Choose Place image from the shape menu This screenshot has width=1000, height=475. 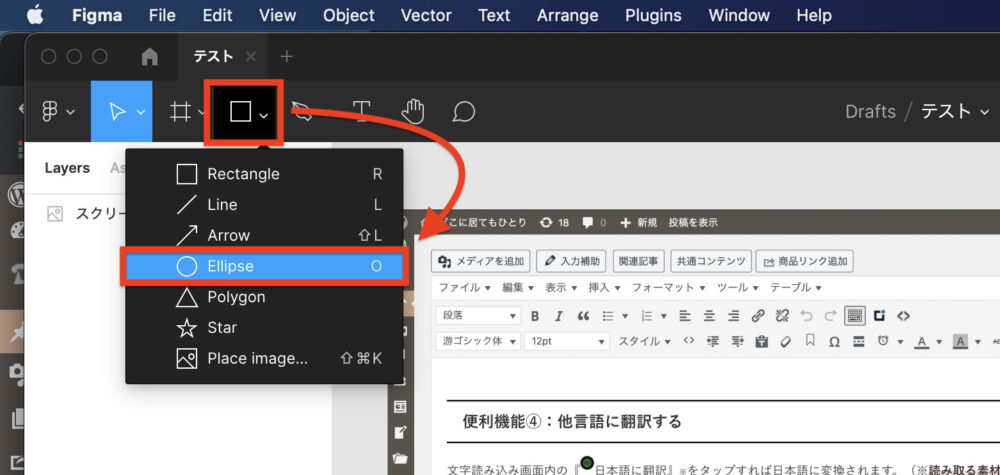click(265, 358)
